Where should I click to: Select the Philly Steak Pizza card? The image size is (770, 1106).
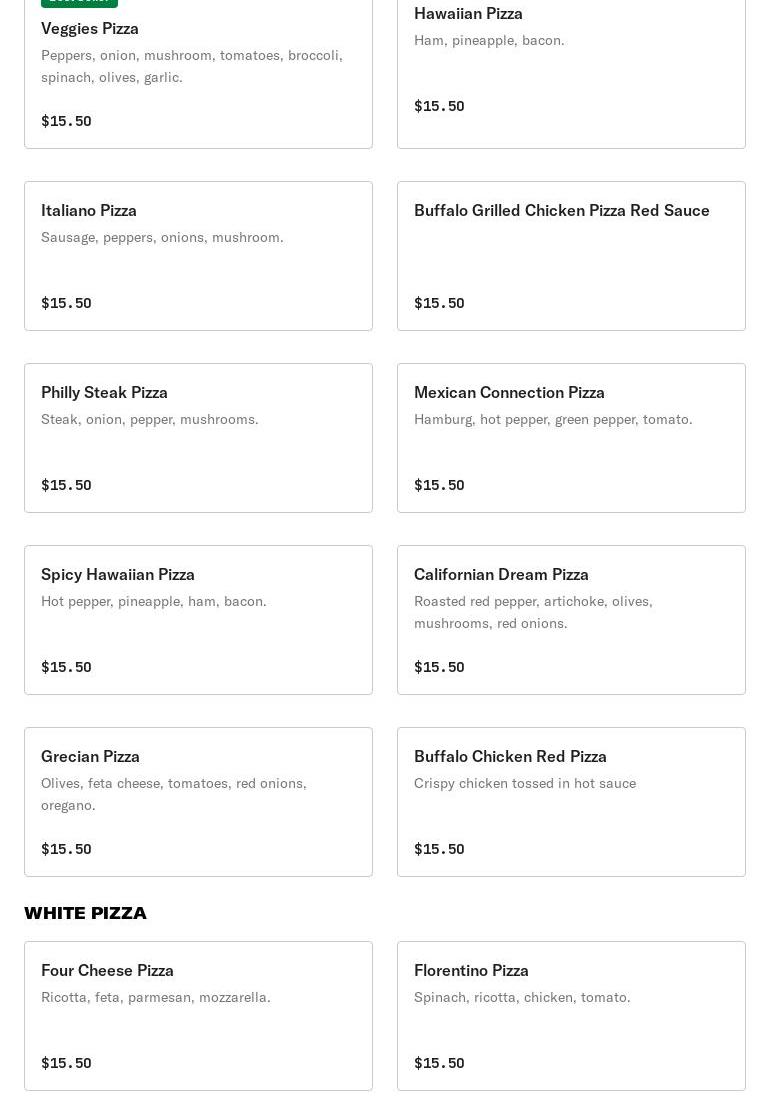(198, 438)
